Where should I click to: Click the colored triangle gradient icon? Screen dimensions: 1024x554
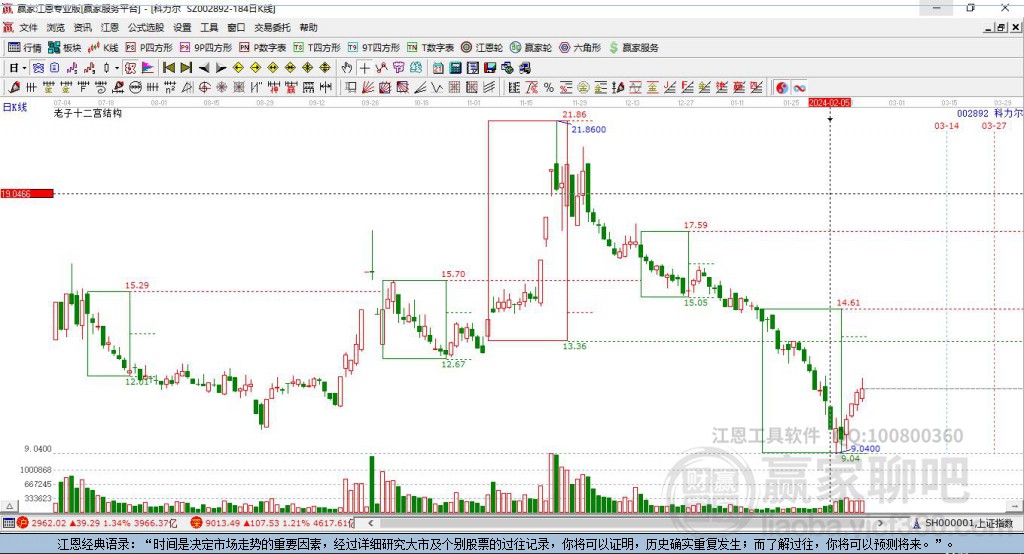tap(148, 68)
